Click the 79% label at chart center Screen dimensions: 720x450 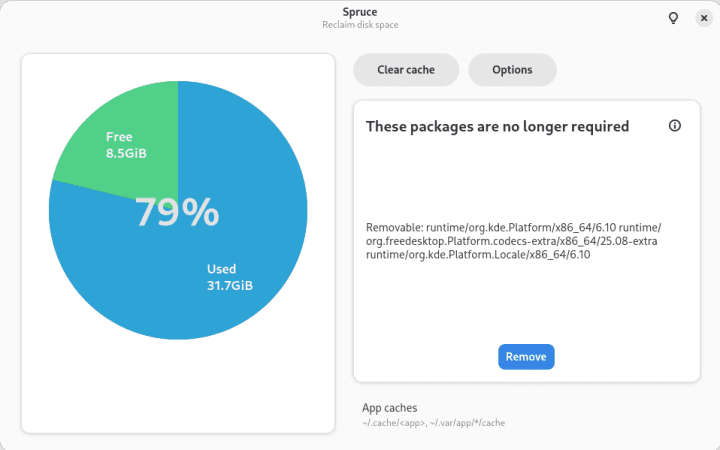coord(177,212)
